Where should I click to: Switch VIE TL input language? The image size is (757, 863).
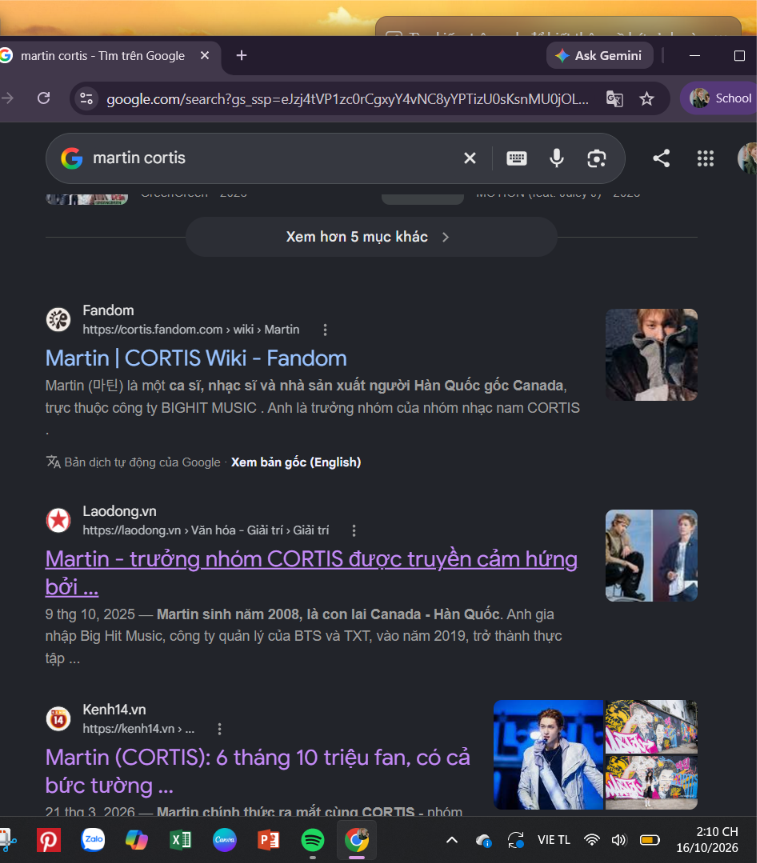coord(554,840)
